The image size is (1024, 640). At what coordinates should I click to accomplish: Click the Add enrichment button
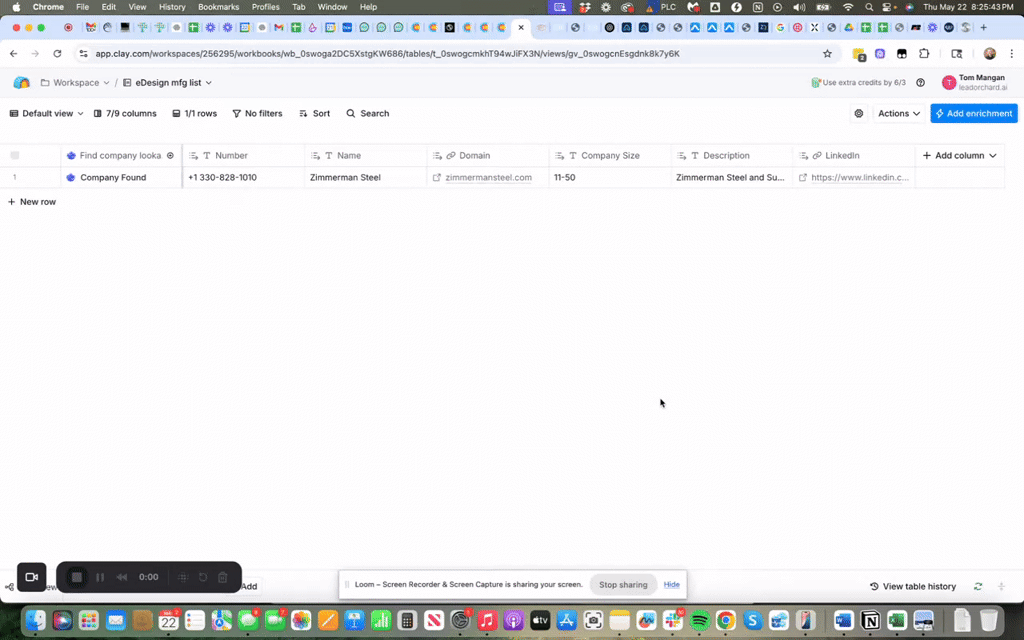[973, 113]
